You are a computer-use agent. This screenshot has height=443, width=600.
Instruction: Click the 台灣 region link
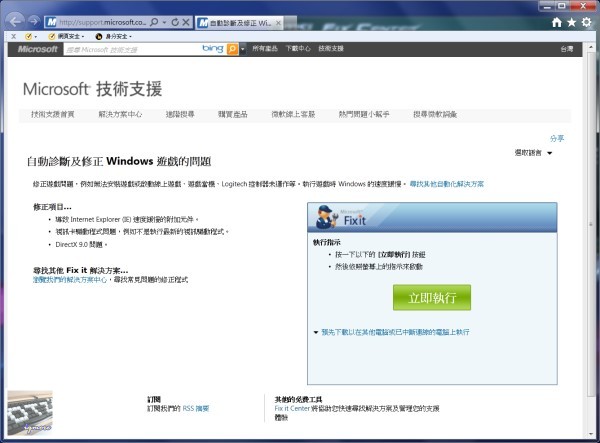[567, 49]
